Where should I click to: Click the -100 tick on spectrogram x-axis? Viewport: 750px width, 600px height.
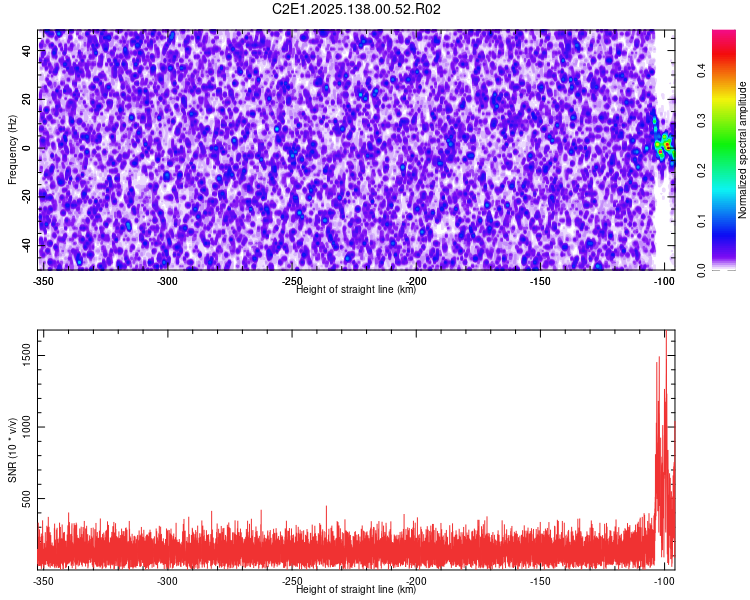coord(664,281)
